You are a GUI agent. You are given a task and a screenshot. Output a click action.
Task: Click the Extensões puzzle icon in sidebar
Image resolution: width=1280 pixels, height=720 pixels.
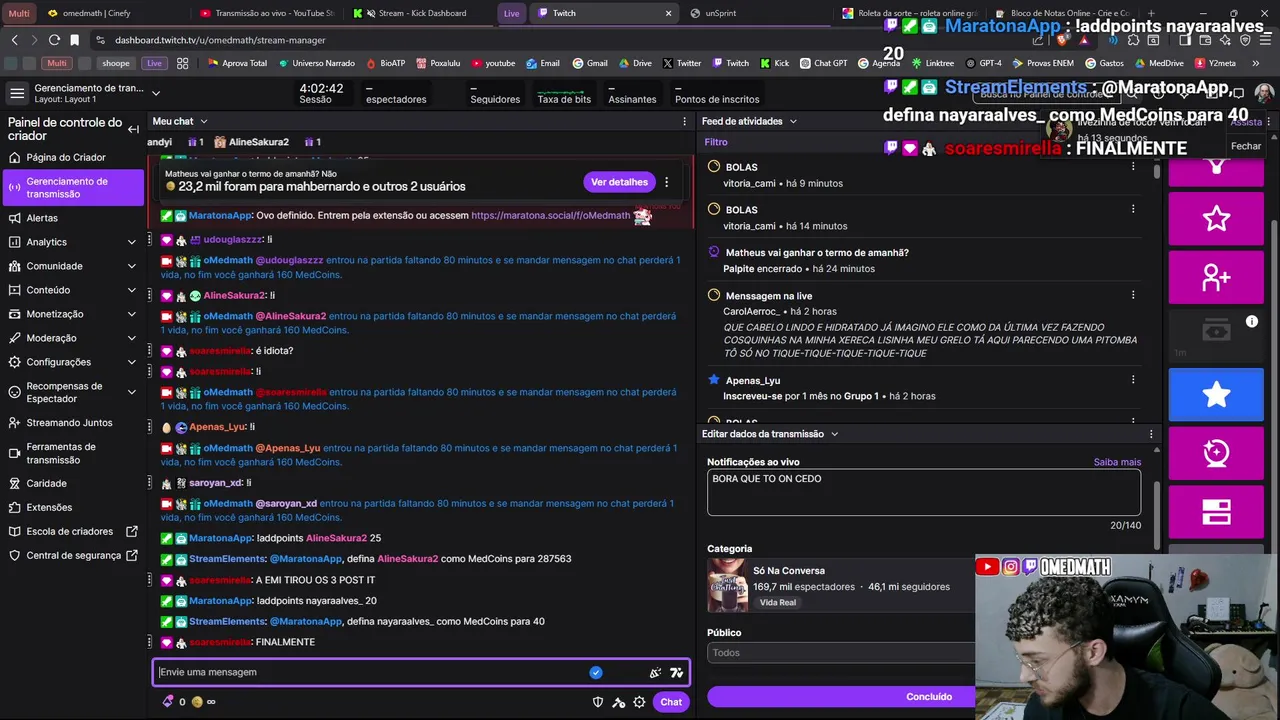14,507
